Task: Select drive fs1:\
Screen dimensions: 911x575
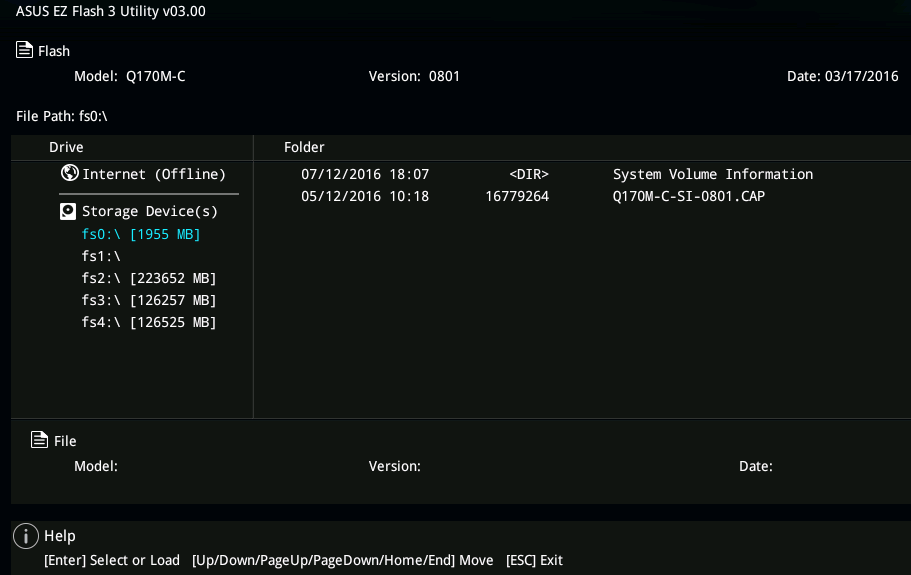Action: pos(101,256)
